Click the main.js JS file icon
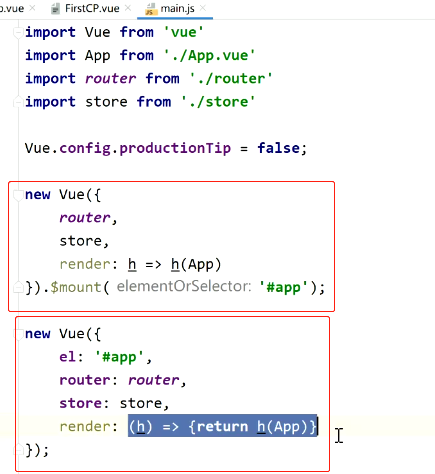Viewport: 435px width, 474px height. click(x=151, y=9)
